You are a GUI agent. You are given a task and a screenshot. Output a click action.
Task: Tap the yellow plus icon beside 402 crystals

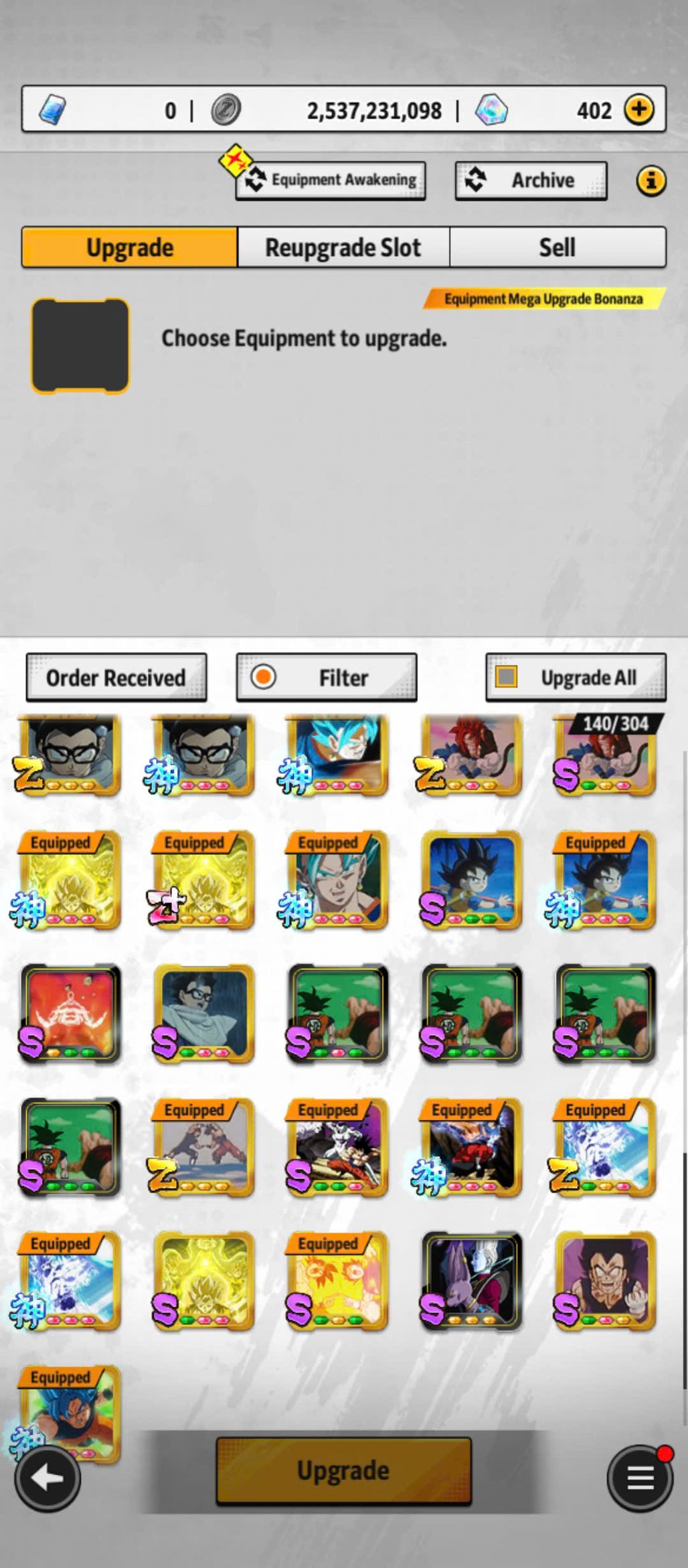(639, 109)
